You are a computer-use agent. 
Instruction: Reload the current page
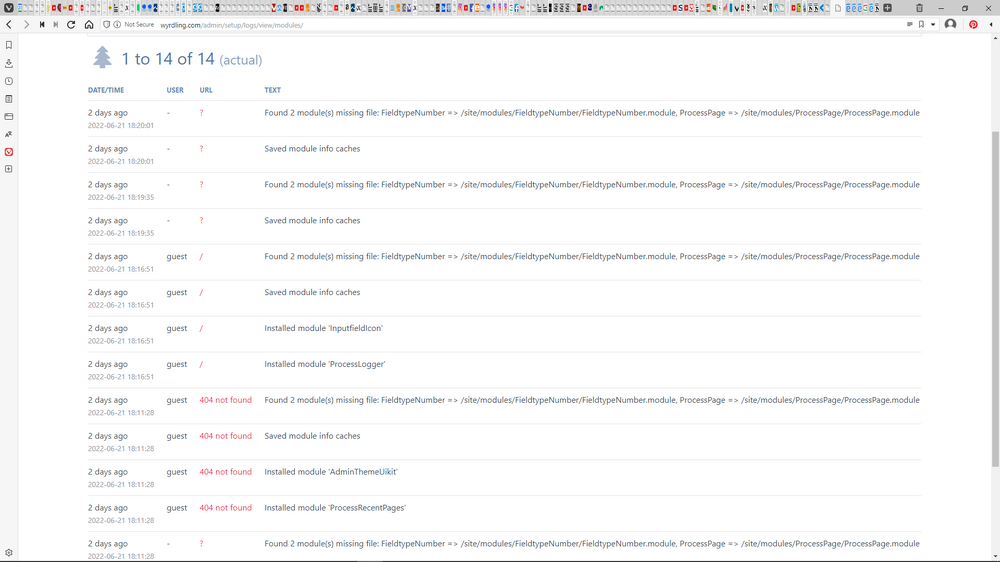click(71, 25)
